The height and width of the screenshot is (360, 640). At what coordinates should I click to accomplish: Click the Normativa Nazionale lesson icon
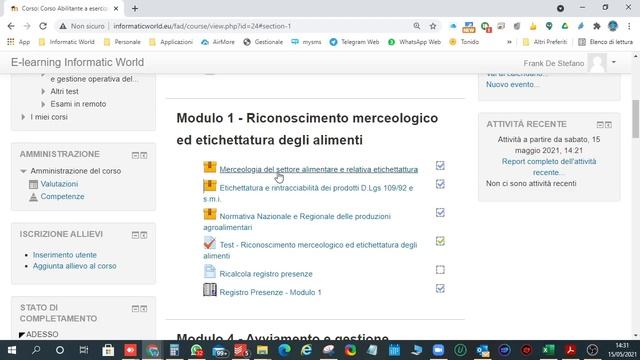click(210, 214)
